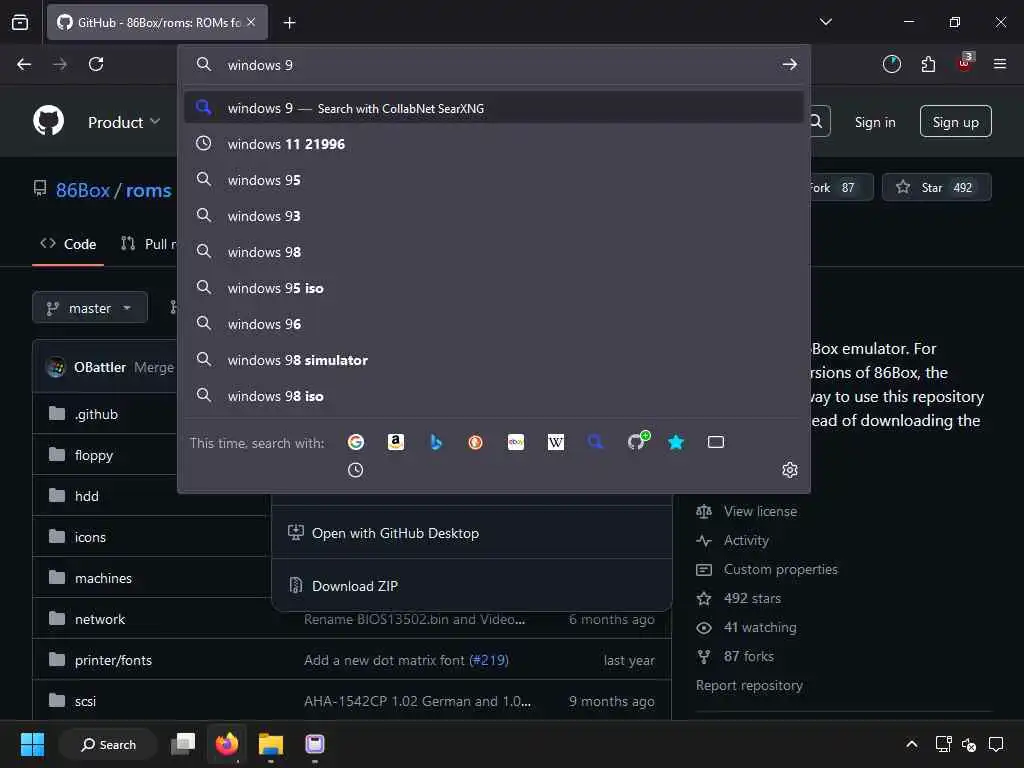Open the hdd folder

point(86,496)
